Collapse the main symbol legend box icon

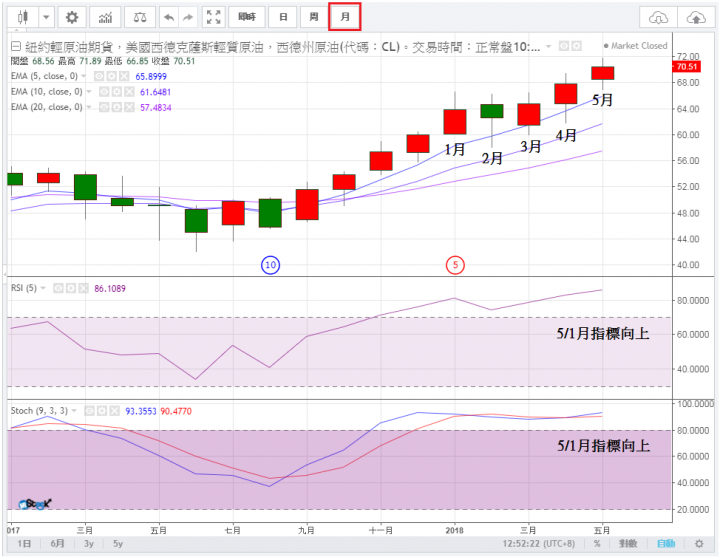(16, 46)
